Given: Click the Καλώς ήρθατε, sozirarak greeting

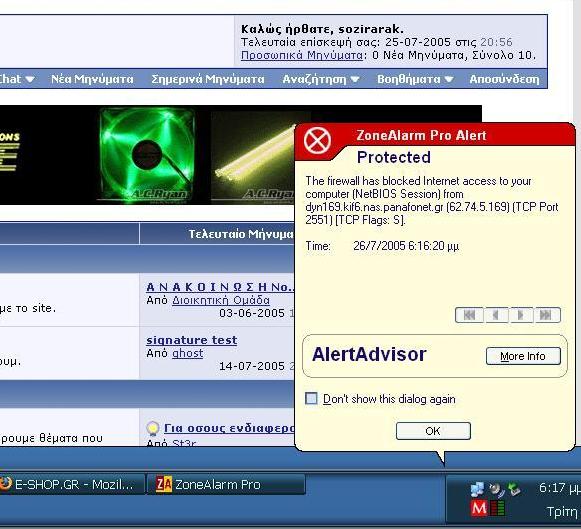Looking at the screenshot, I should pyautogui.click(x=322, y=29).
